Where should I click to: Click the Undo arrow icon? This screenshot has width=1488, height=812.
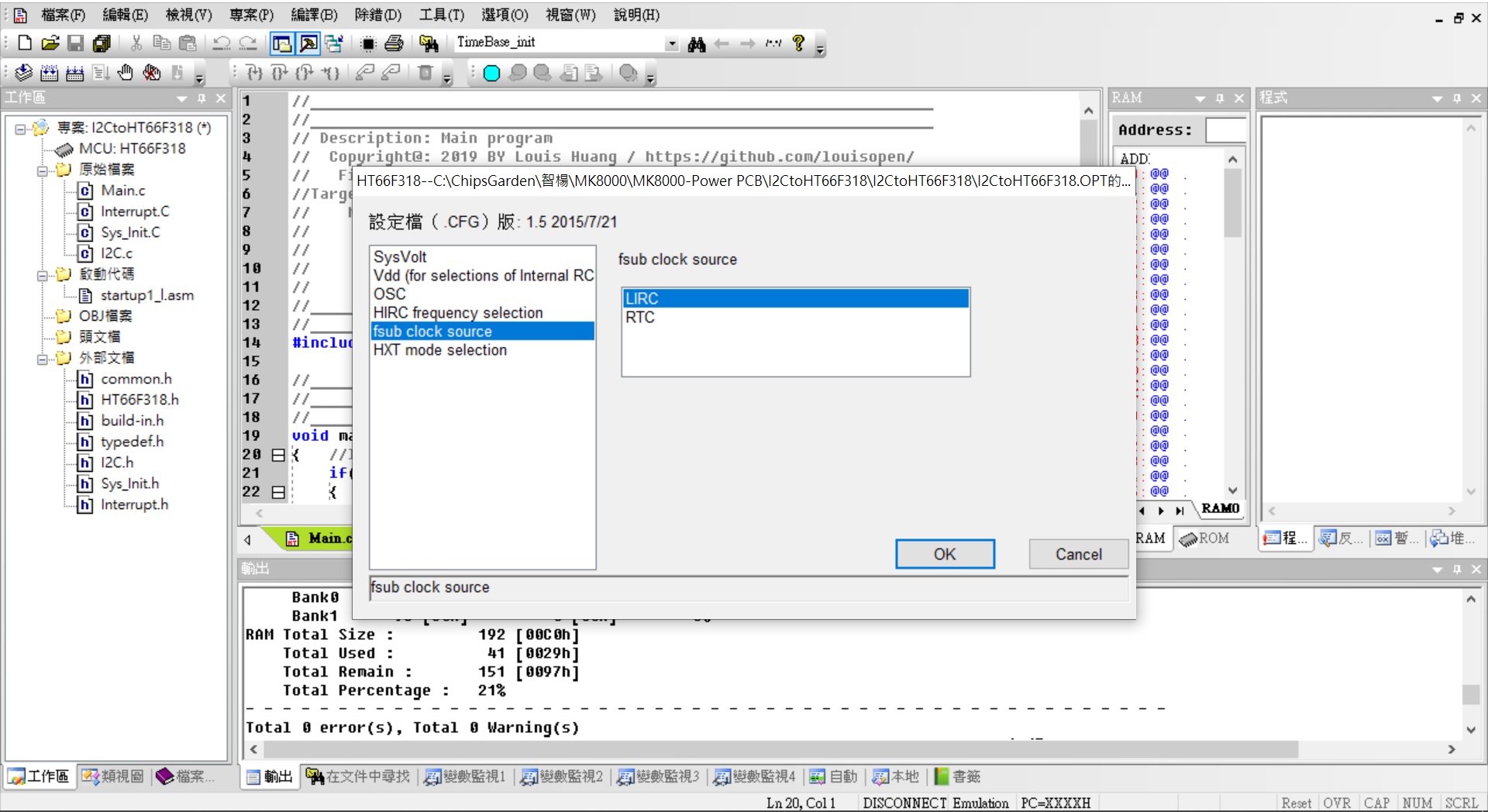tap(222, 43)
